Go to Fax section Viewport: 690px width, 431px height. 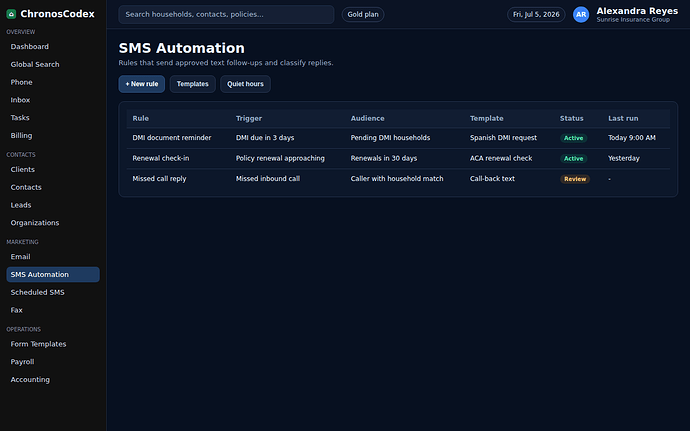53,310
